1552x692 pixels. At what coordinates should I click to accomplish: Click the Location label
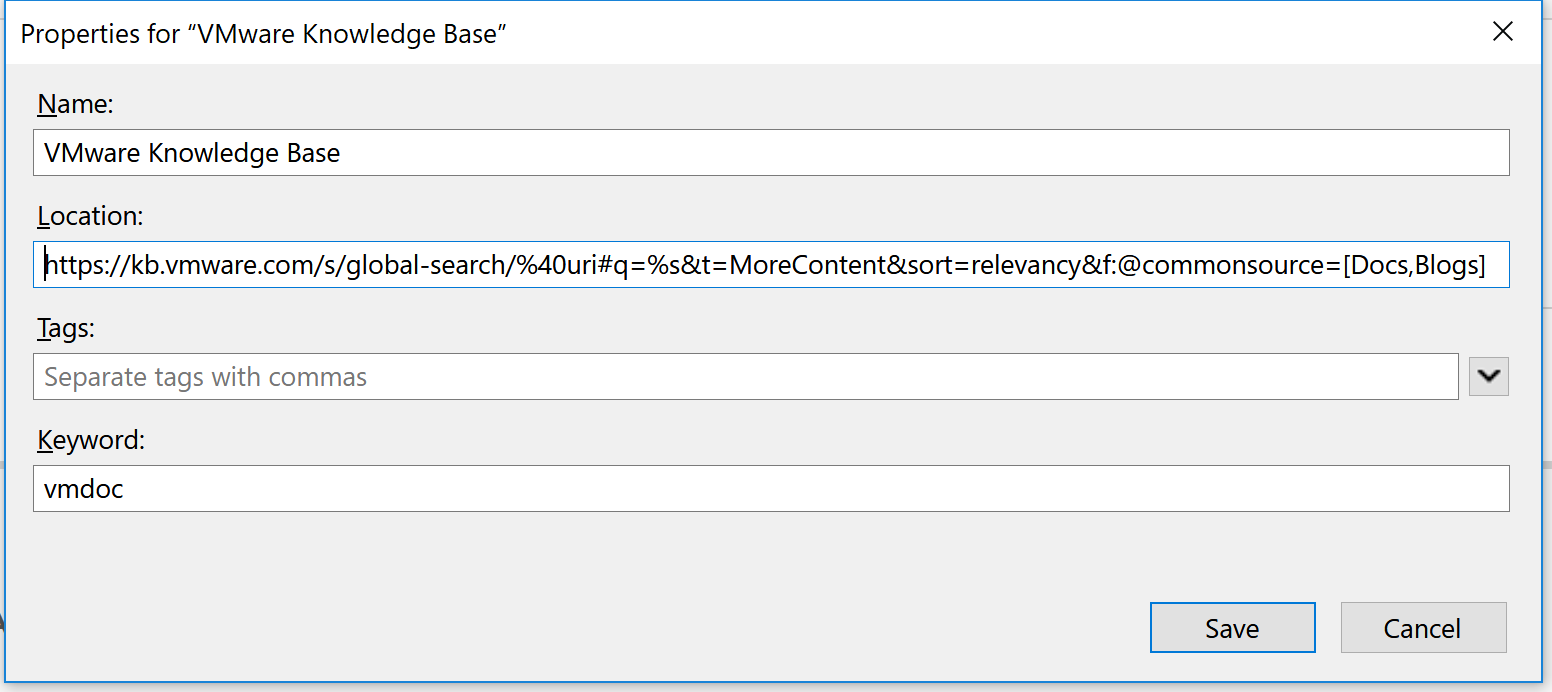click(x=91, y=216)
